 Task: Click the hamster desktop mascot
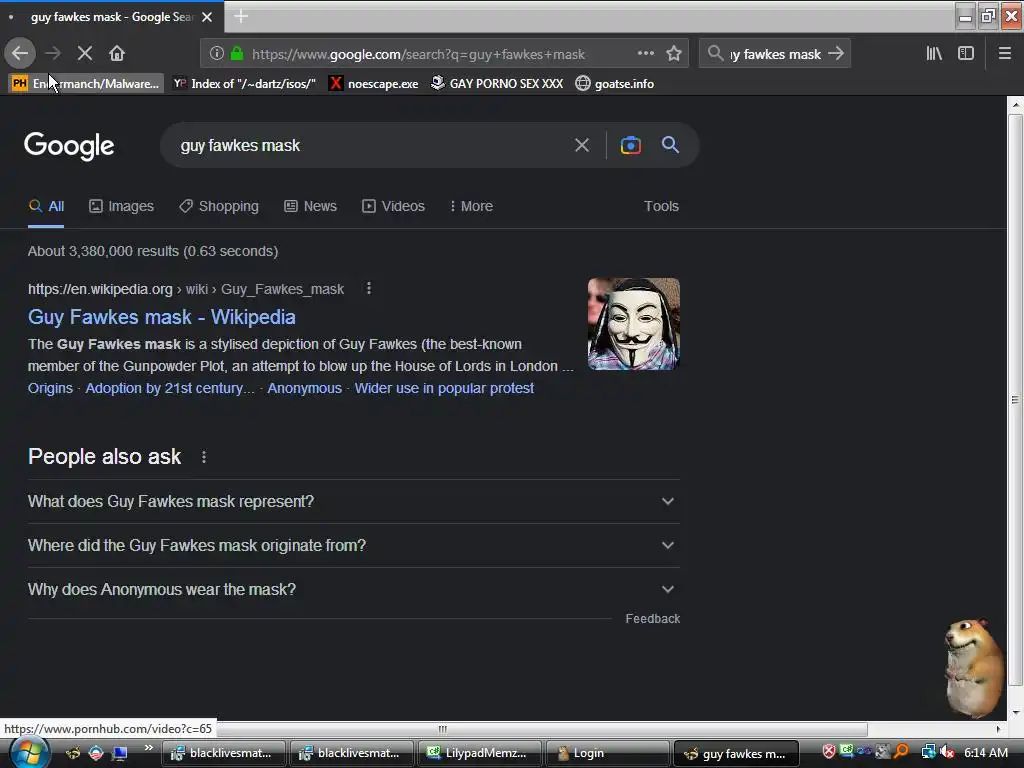click(972, 668)
